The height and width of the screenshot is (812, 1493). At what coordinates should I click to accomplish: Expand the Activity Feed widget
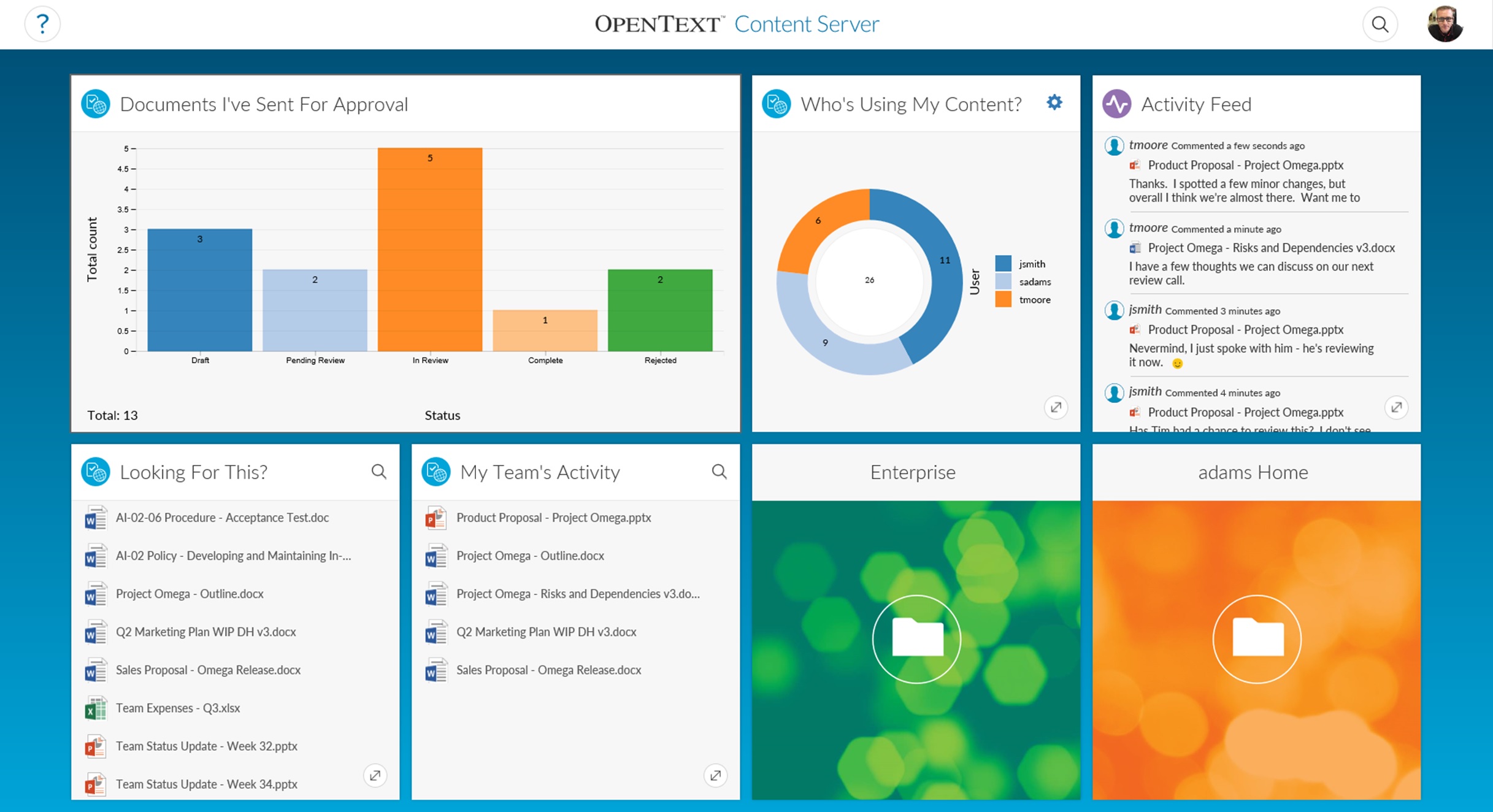click(x=1396, y=407)
